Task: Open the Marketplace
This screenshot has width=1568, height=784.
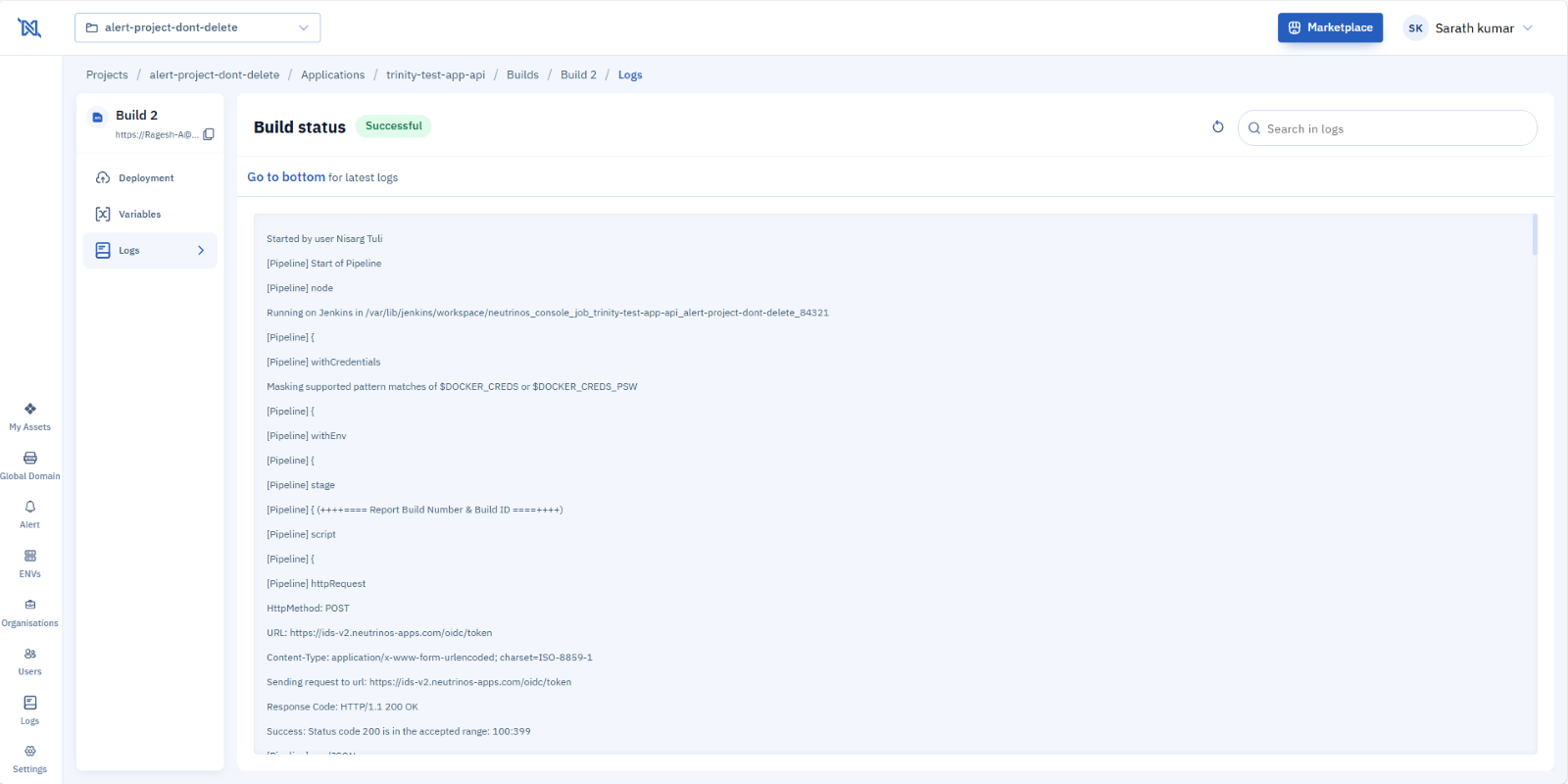Action: 1330,27
